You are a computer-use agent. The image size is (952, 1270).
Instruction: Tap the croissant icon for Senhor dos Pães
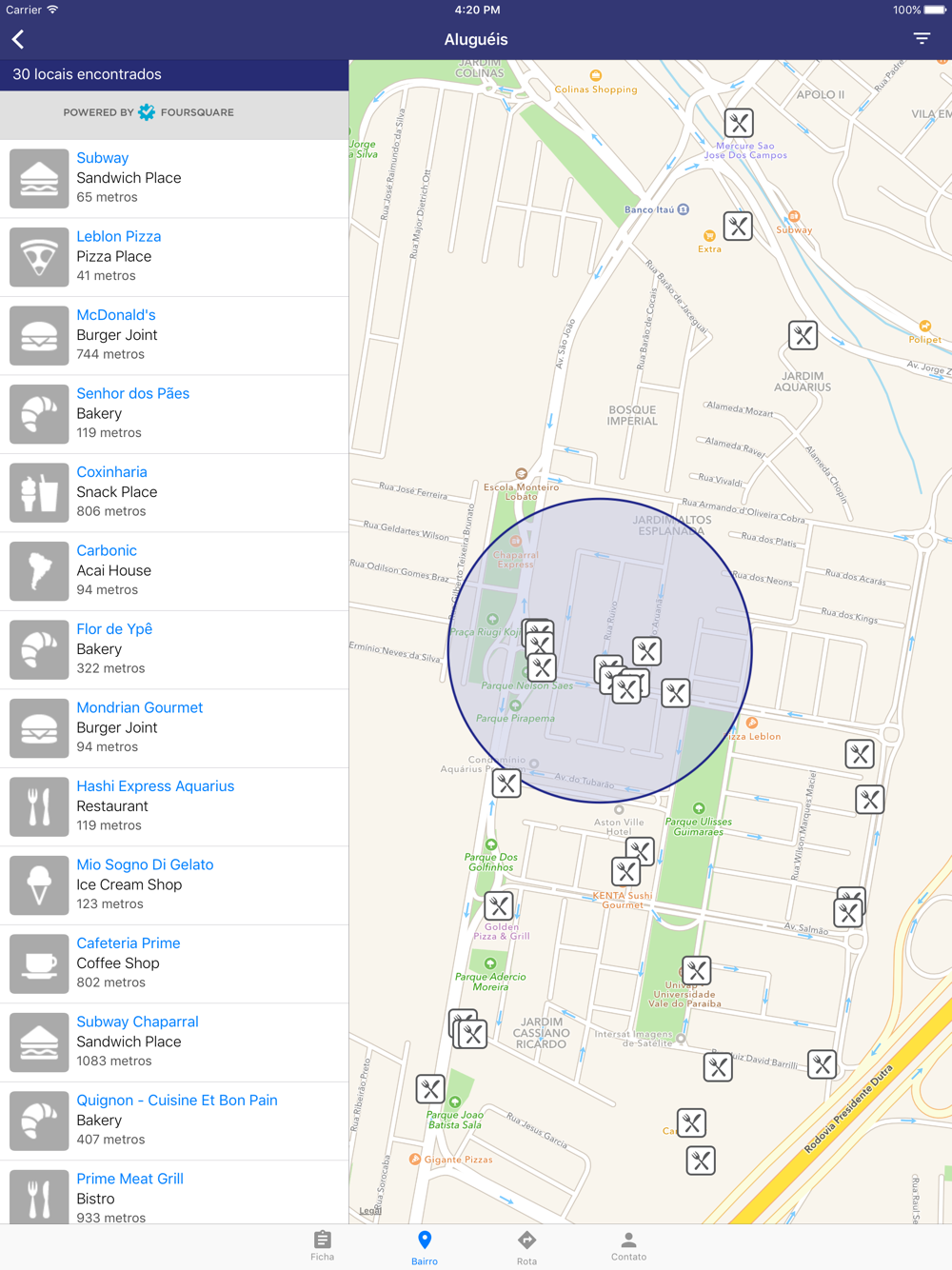(39, 414)
